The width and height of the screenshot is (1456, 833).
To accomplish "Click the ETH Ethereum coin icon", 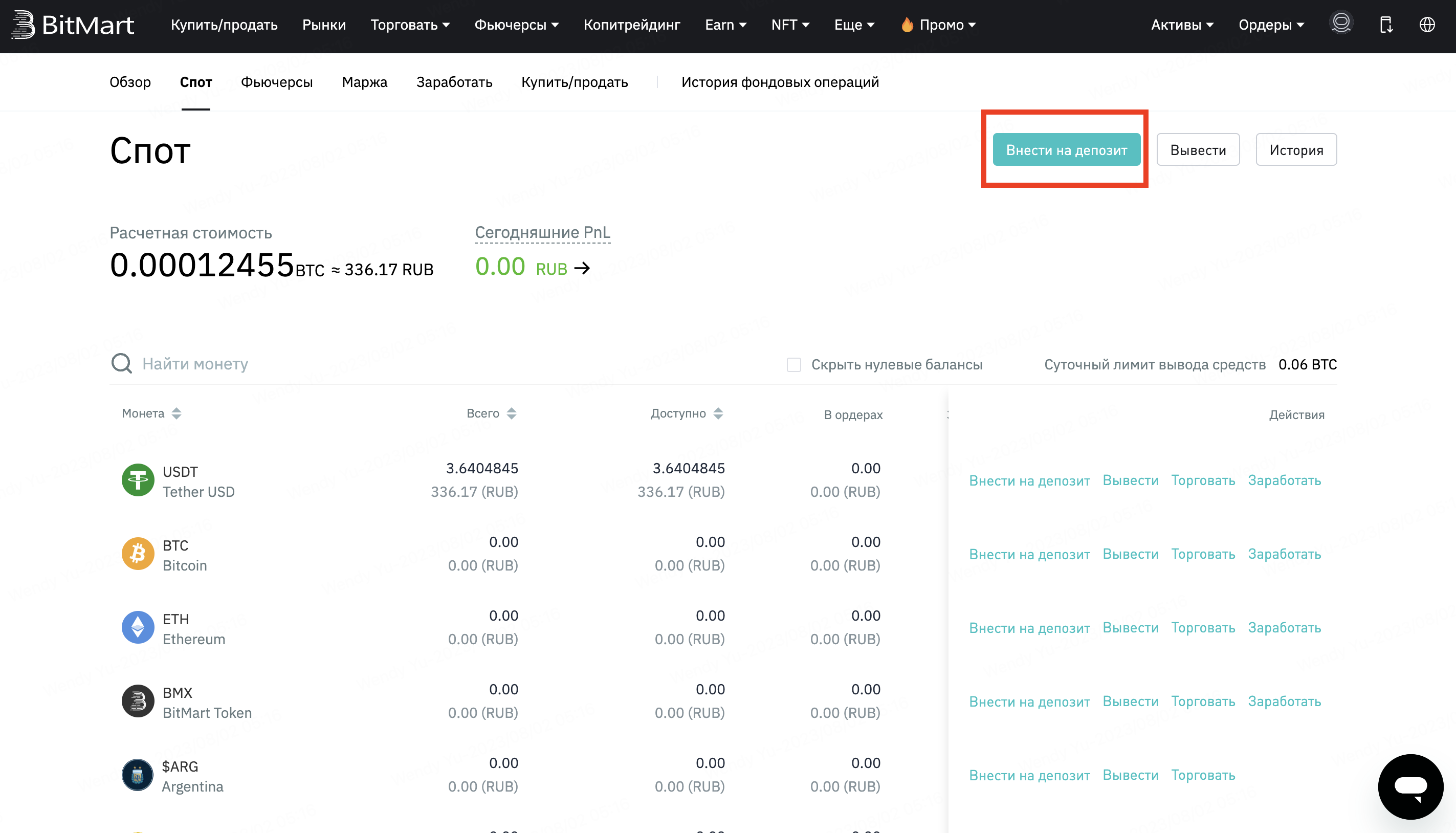I will coord(138,628).
